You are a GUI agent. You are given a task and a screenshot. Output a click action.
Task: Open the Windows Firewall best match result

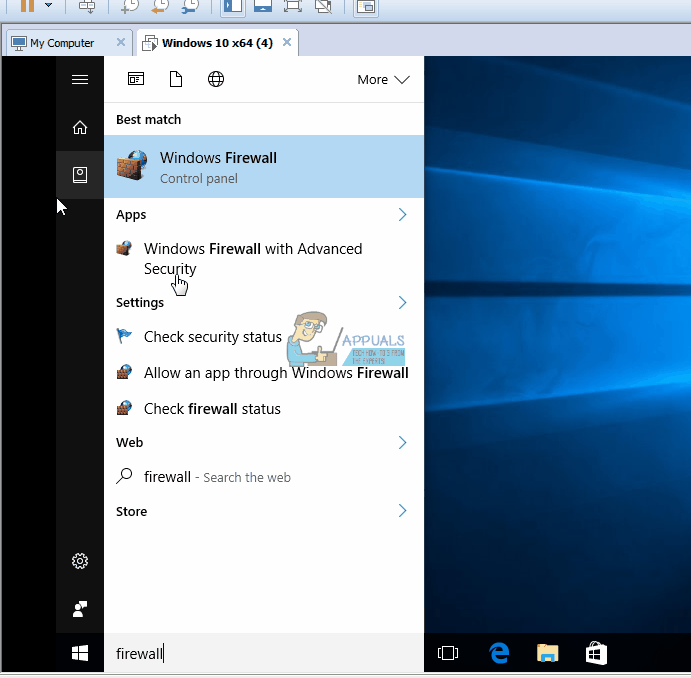pyautogui.click(x=264, y=167)
